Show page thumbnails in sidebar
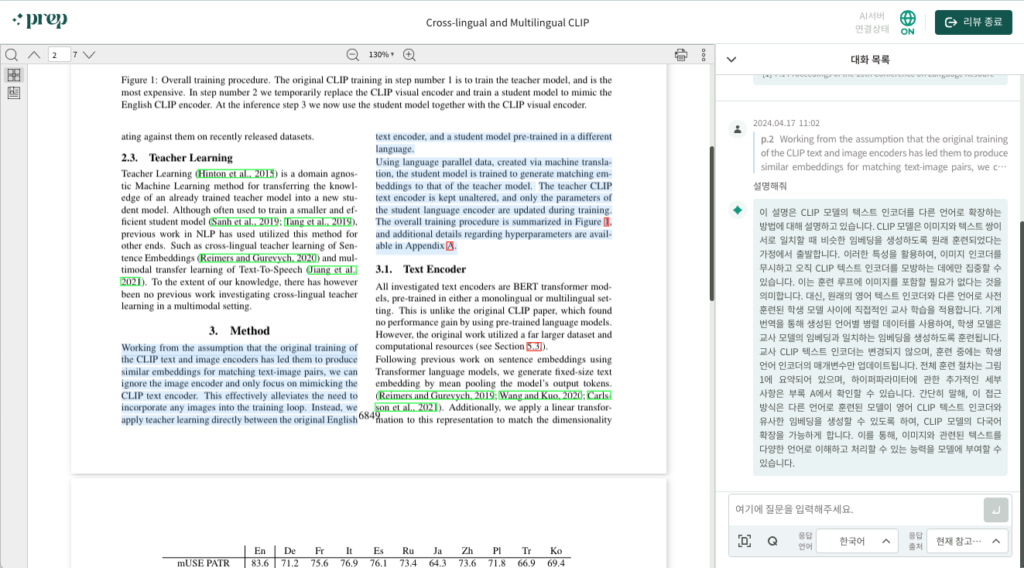The height and width of the screenshot is (568, 1024). click(14, 75)
